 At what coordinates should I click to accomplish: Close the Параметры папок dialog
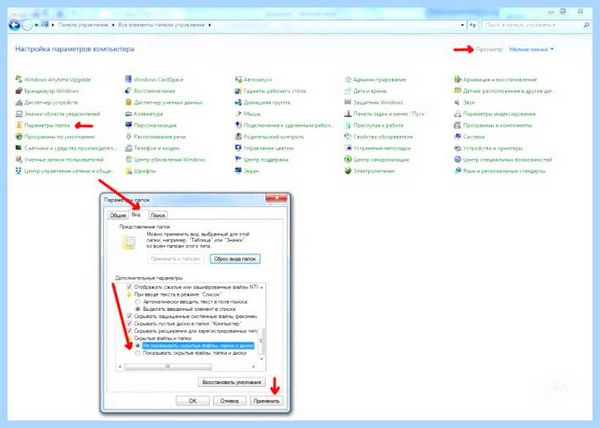[x=276, y=198]
